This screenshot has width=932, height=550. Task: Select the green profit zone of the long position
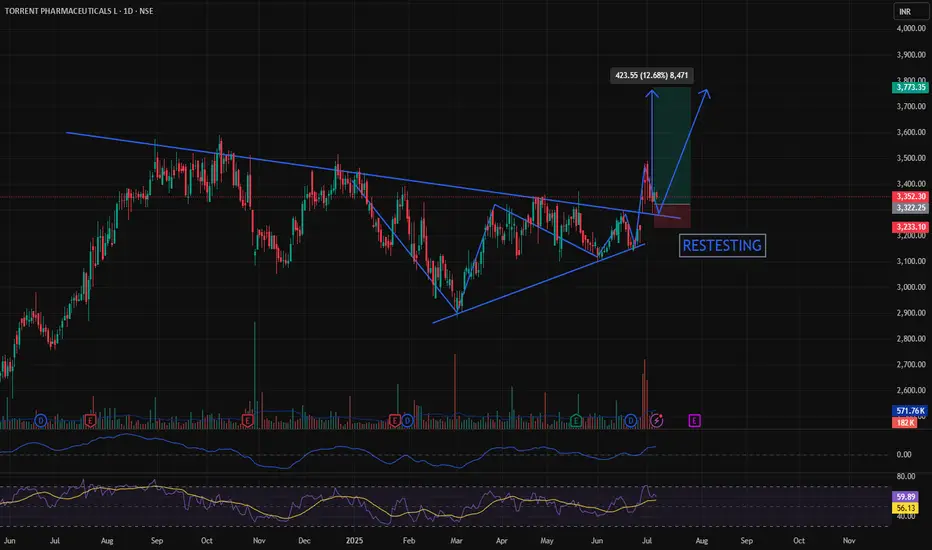pyautogui.click(x=672, y=146)
